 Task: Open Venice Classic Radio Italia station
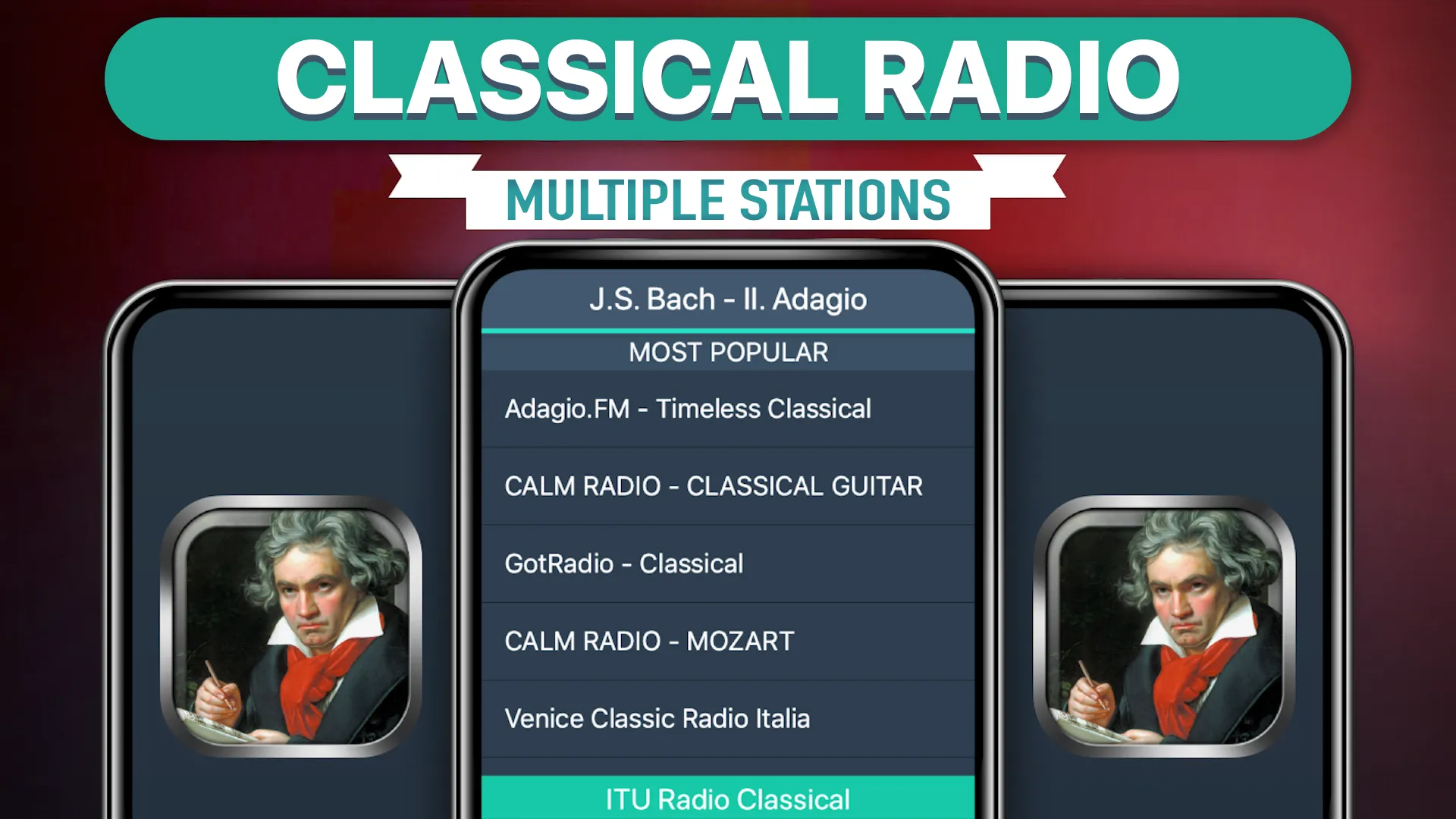(x=728, y=718)
